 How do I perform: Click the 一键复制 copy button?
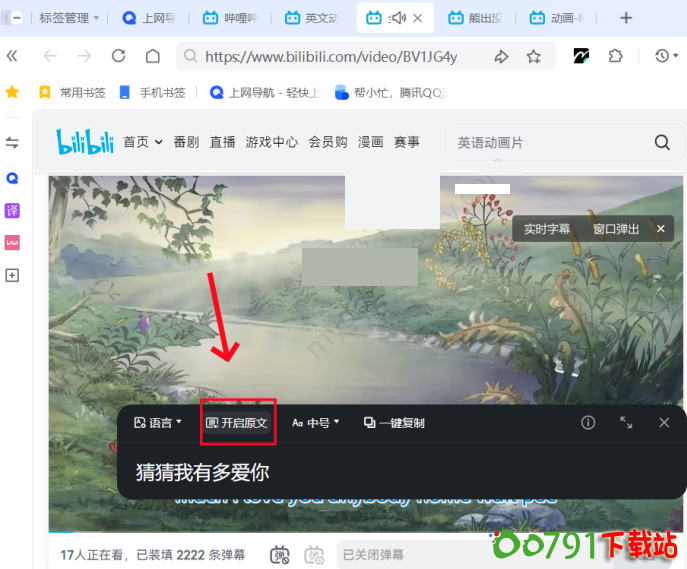click(394, 423)
